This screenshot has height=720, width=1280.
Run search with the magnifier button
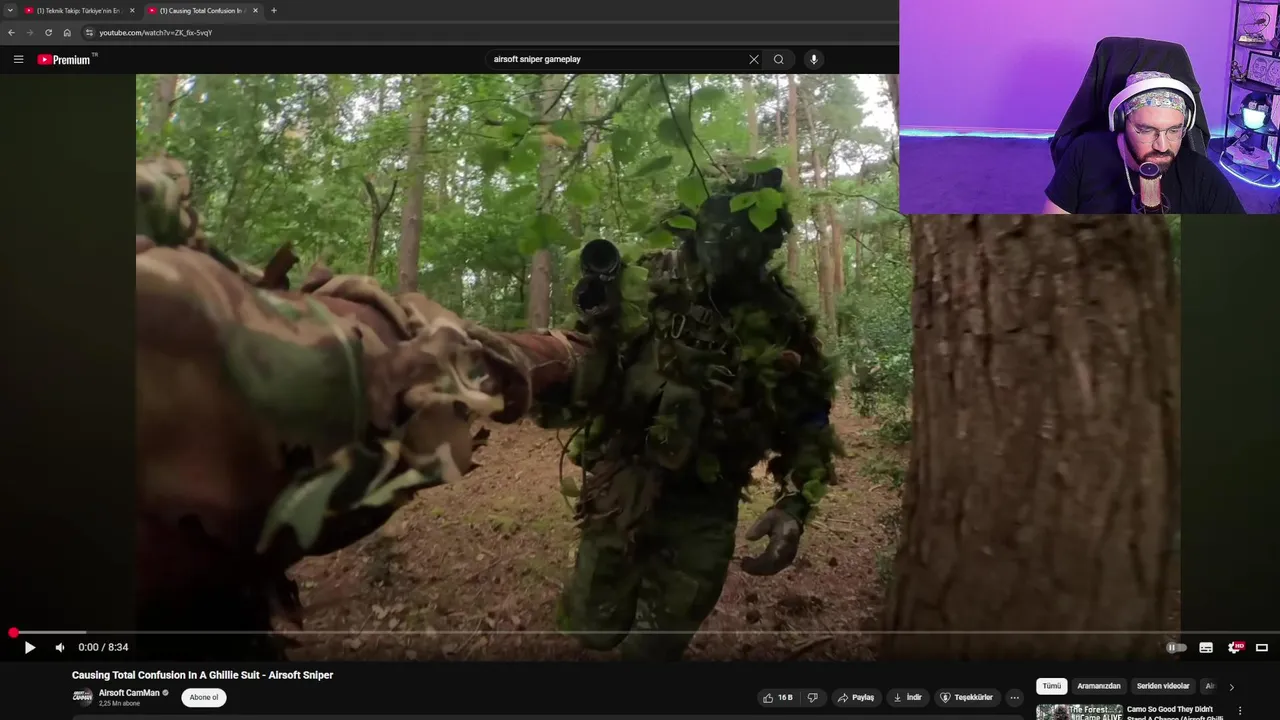(779, 59)
